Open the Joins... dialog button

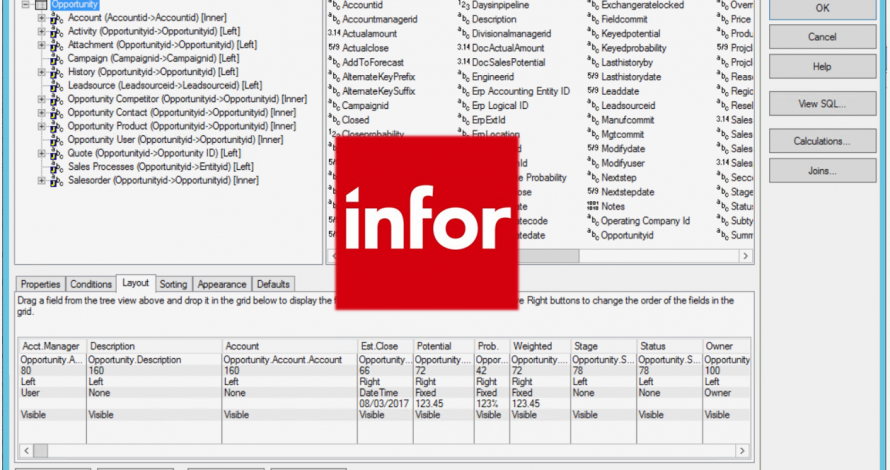pos(822,170)
